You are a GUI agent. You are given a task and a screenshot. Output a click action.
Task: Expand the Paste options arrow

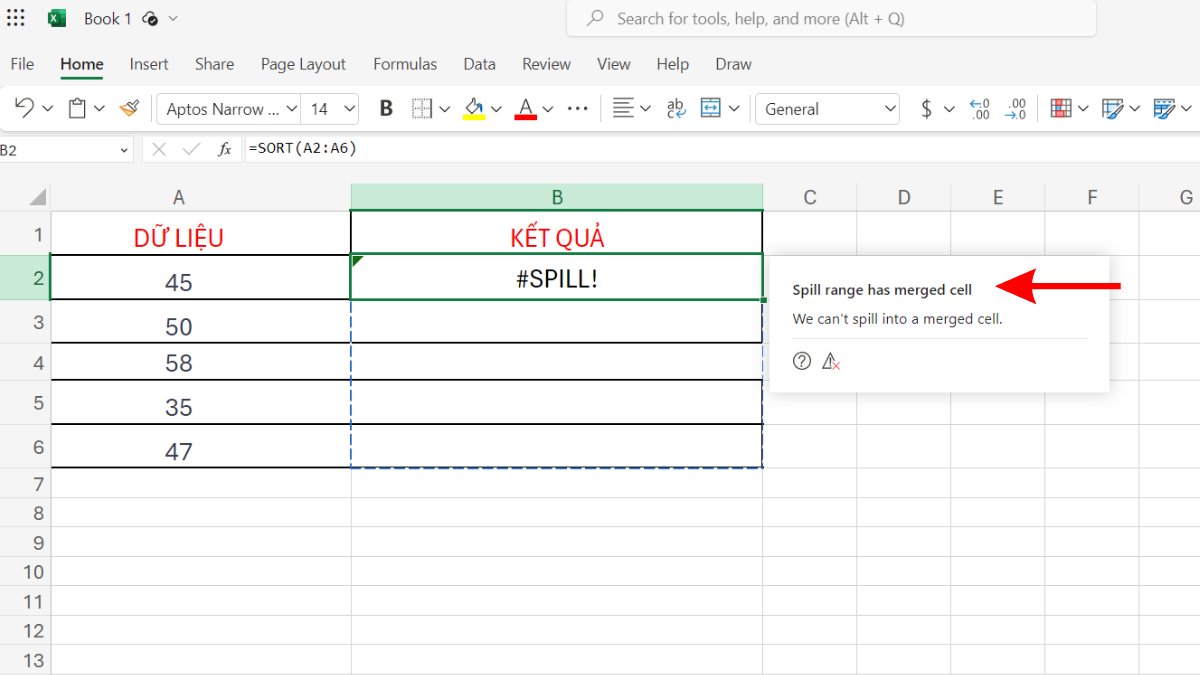click(x=100, y=109)
